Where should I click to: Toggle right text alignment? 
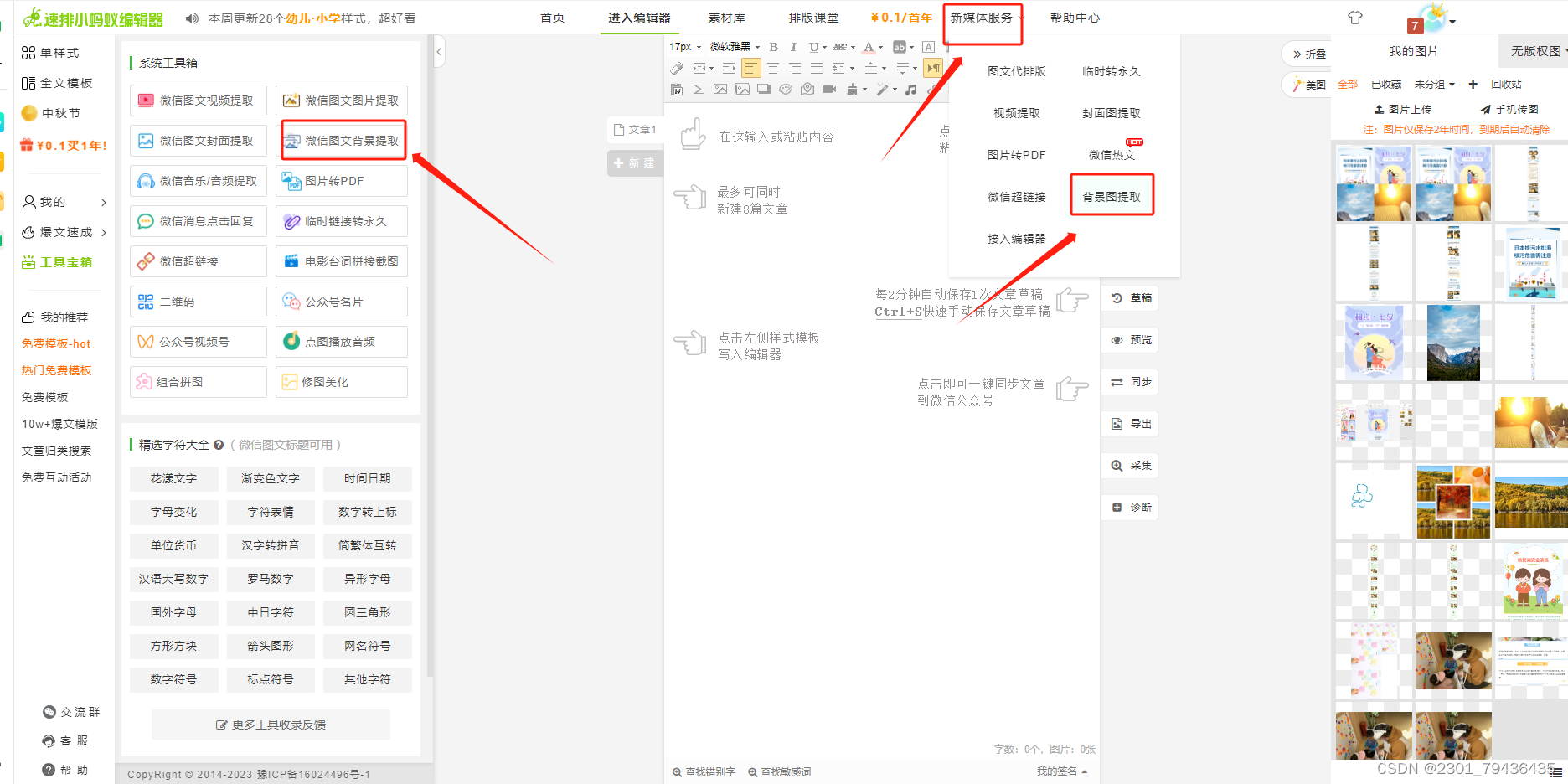(795, 68)
